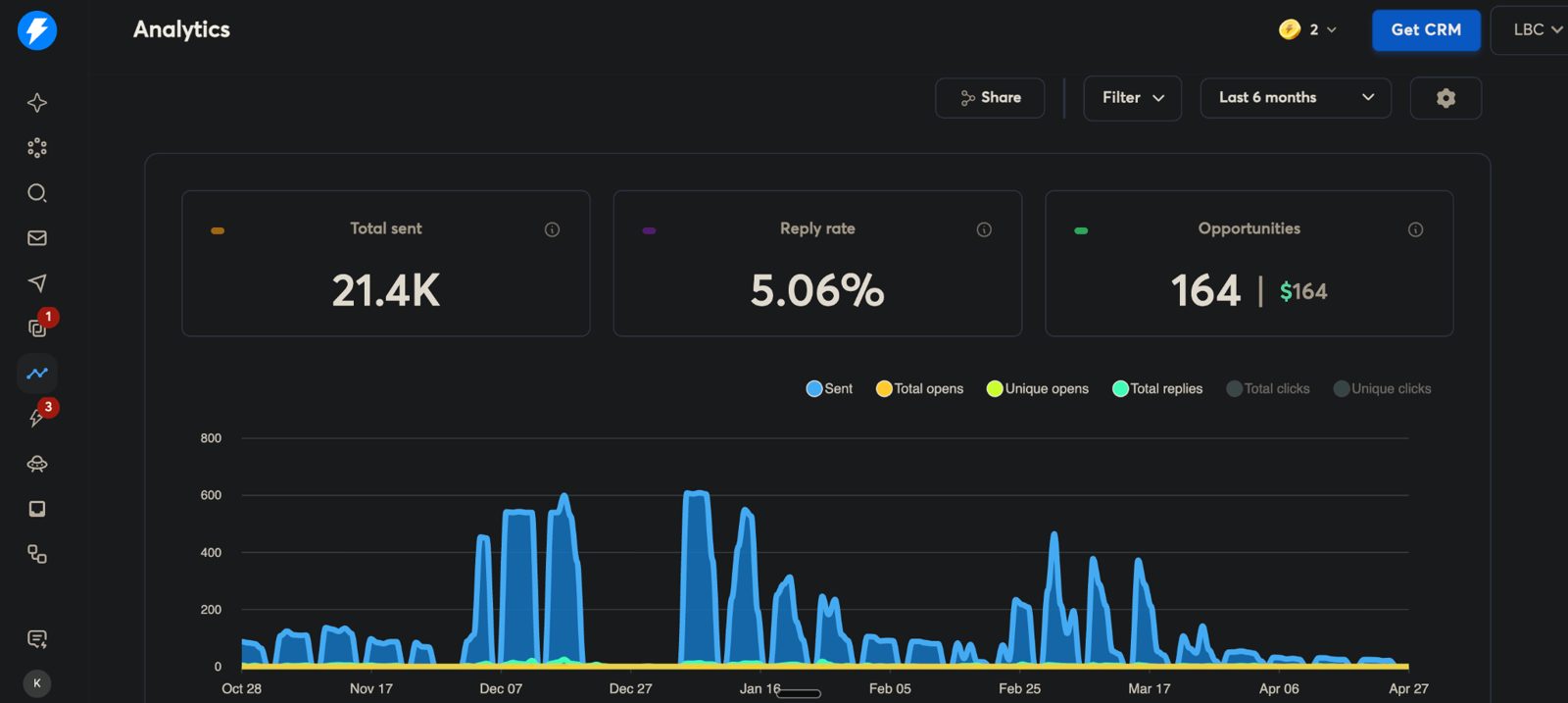The image size is (1568, 703).
Task: Click the gold coin credits icon
Action: pos(1290,29)
